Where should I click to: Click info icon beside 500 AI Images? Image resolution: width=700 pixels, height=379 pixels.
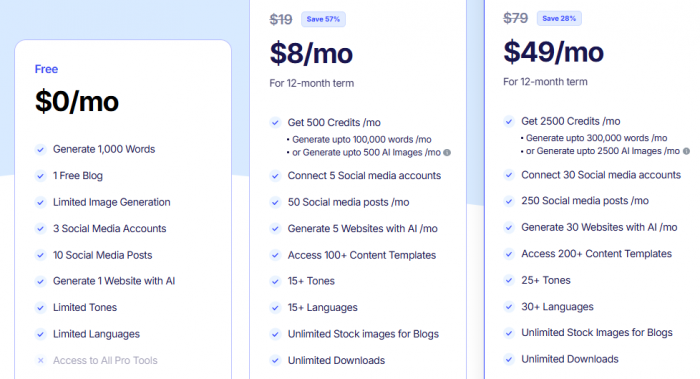[447, 153]
